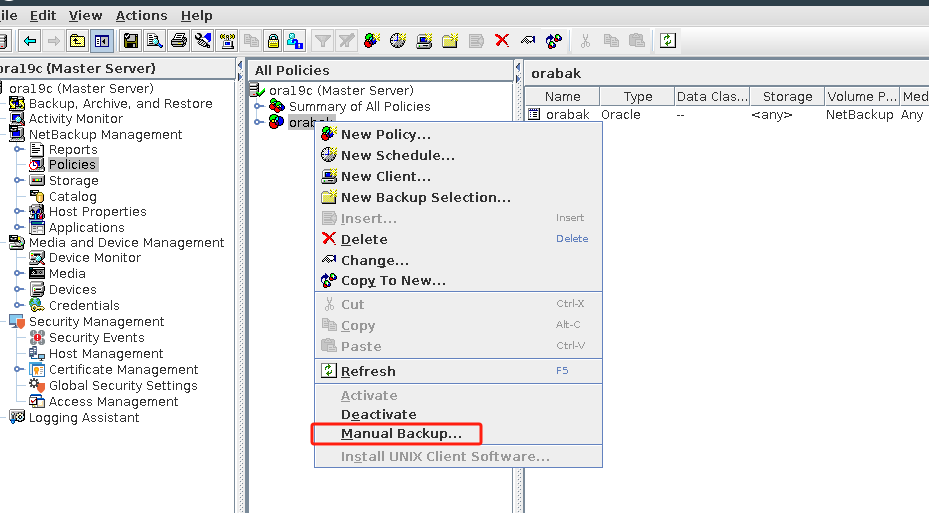Click the back arrow toolbar icon
This screenshot has height=513, width=929.
tap(30, 41)
